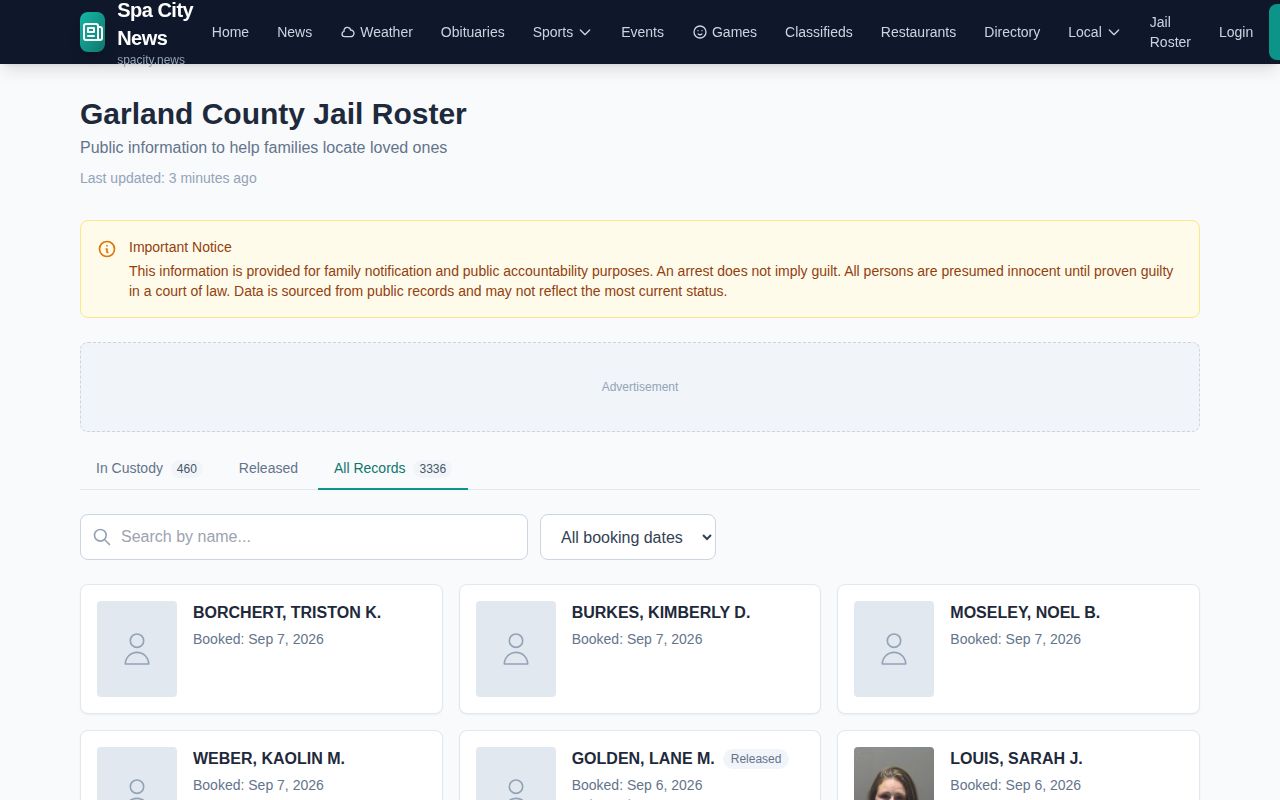Click the magnifier icon in search box

point(102,537)
